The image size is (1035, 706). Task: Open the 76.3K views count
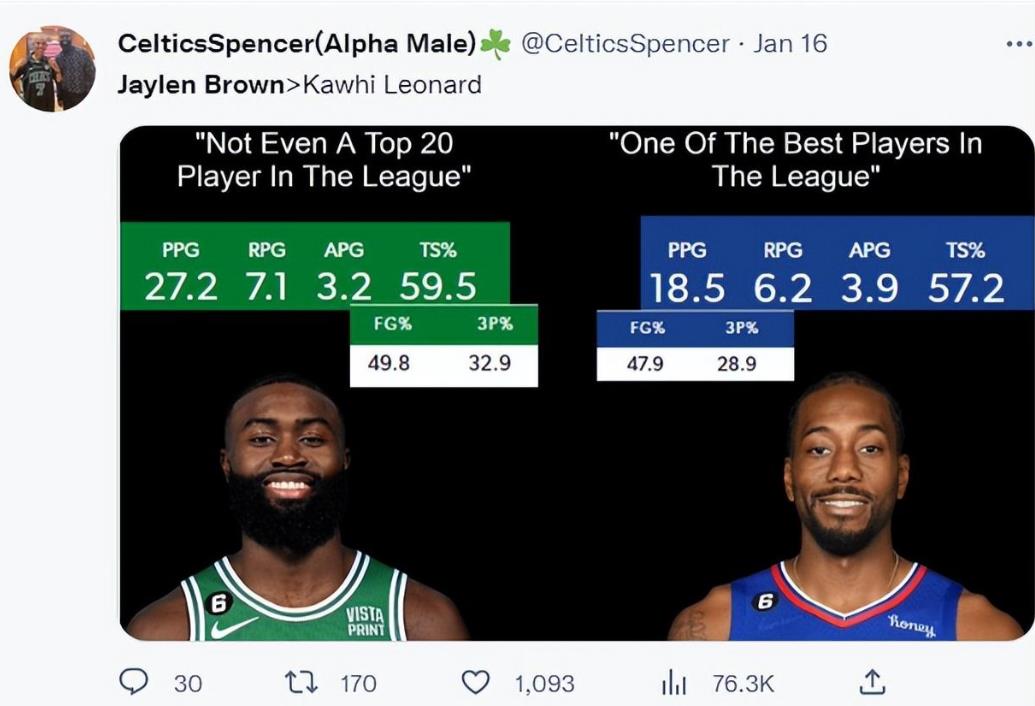tap(743, 684)
